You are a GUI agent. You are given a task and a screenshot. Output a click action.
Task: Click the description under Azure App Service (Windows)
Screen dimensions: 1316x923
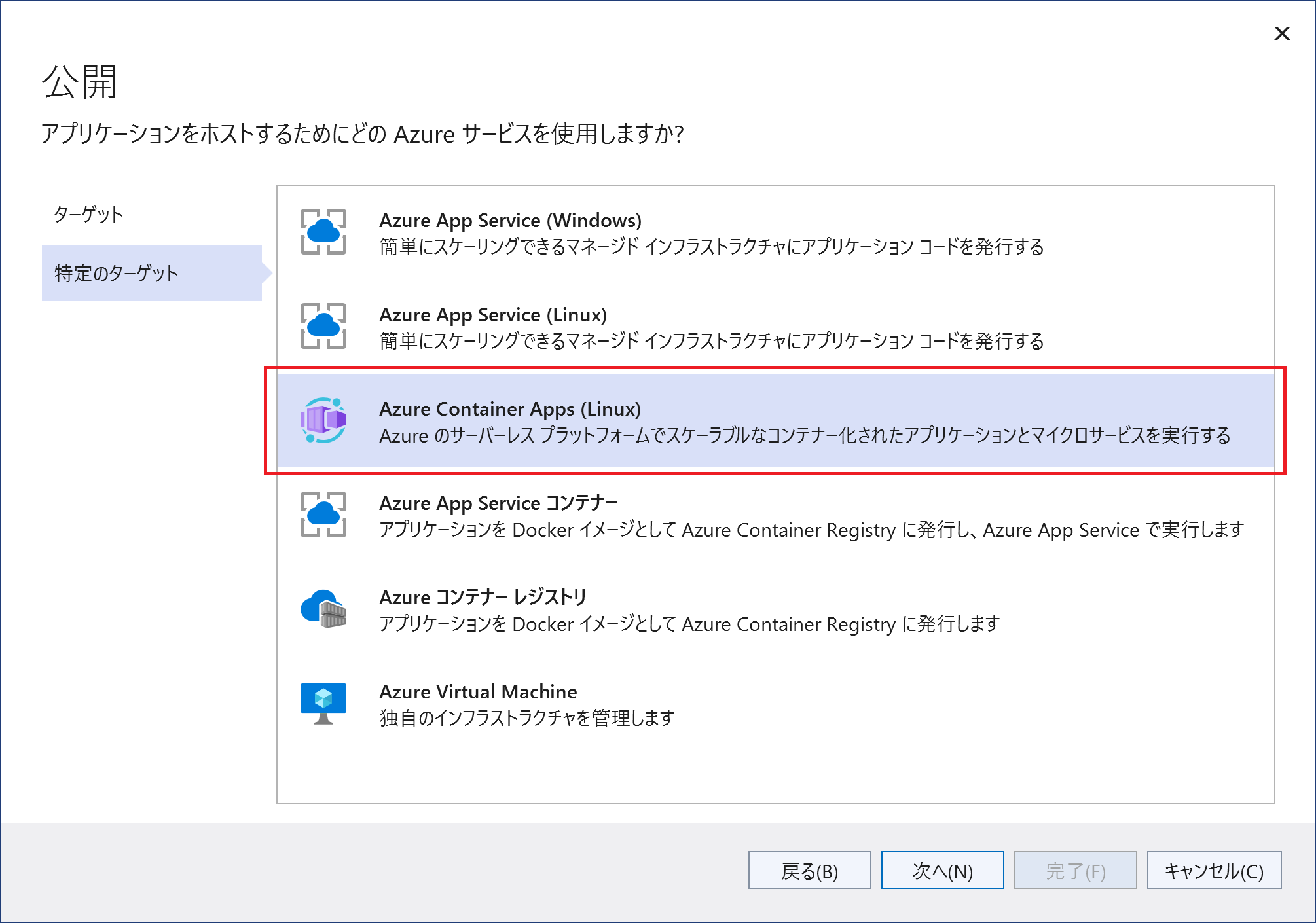click(712, 247)
